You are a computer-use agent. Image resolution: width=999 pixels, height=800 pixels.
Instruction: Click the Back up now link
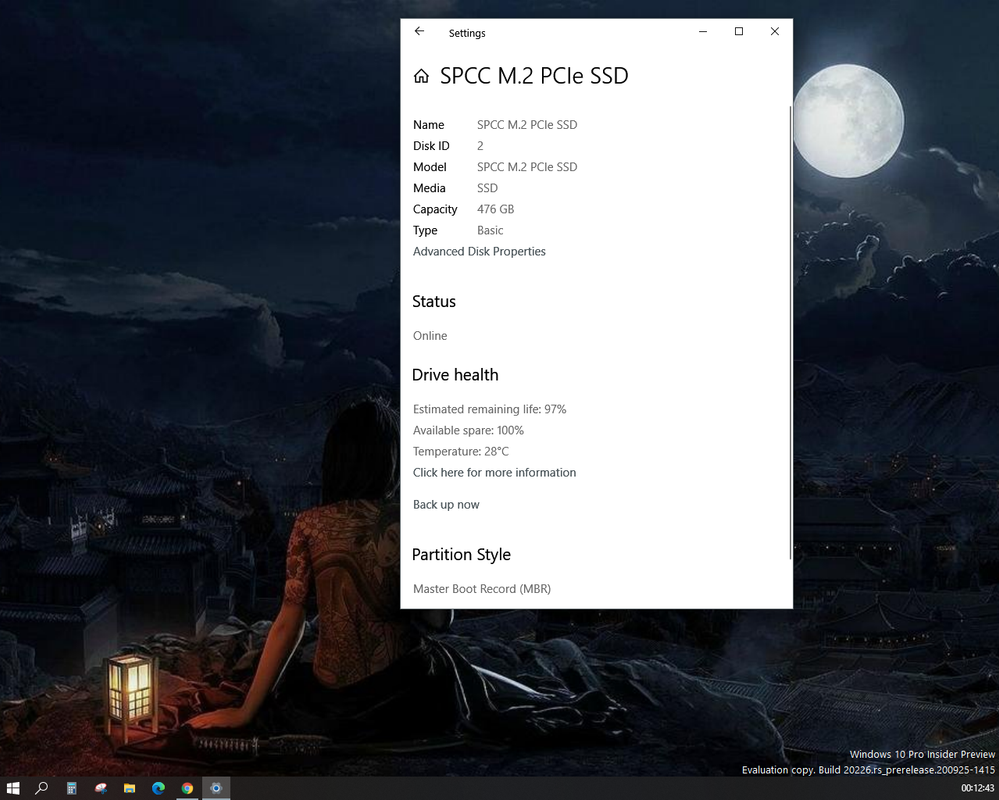(x=446, y=504)
